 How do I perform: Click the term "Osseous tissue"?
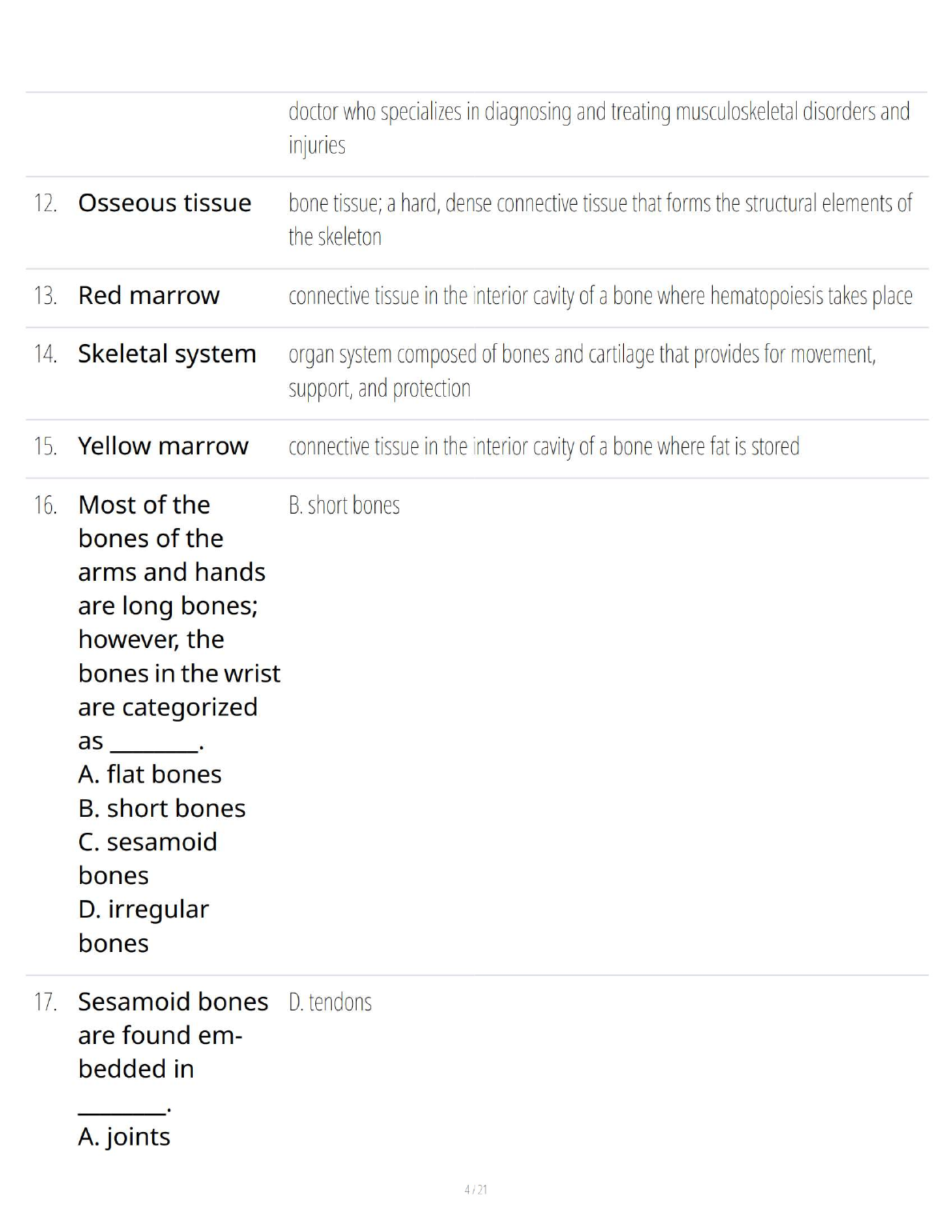click(x=164, y=203)
